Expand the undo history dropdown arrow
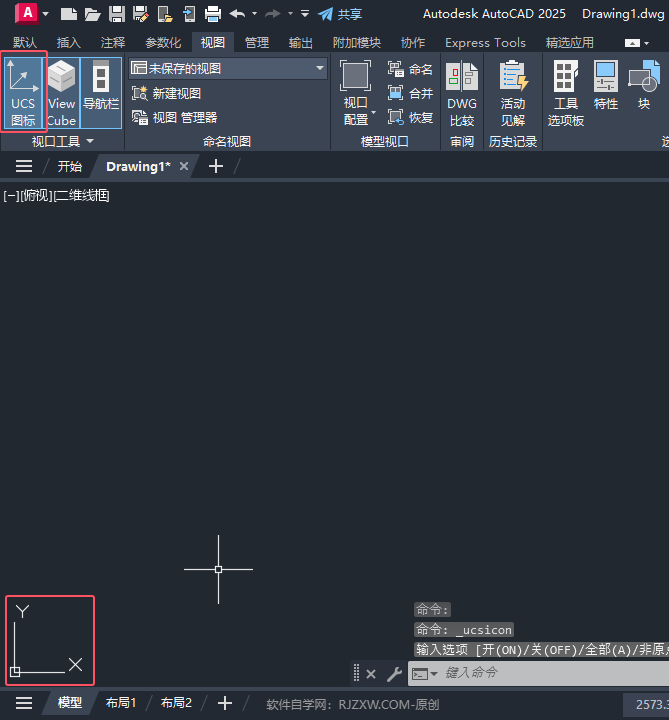669x720 pixels. 254,14
